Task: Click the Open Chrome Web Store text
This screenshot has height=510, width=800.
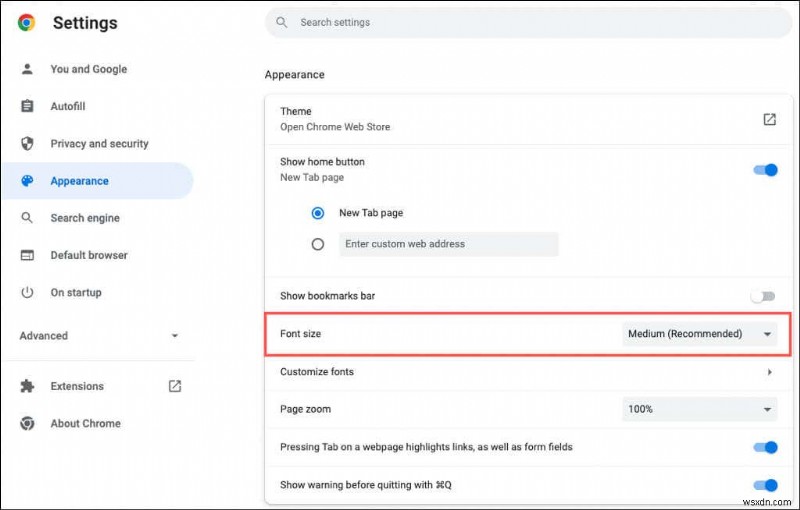Action: [x=335, y=127]
